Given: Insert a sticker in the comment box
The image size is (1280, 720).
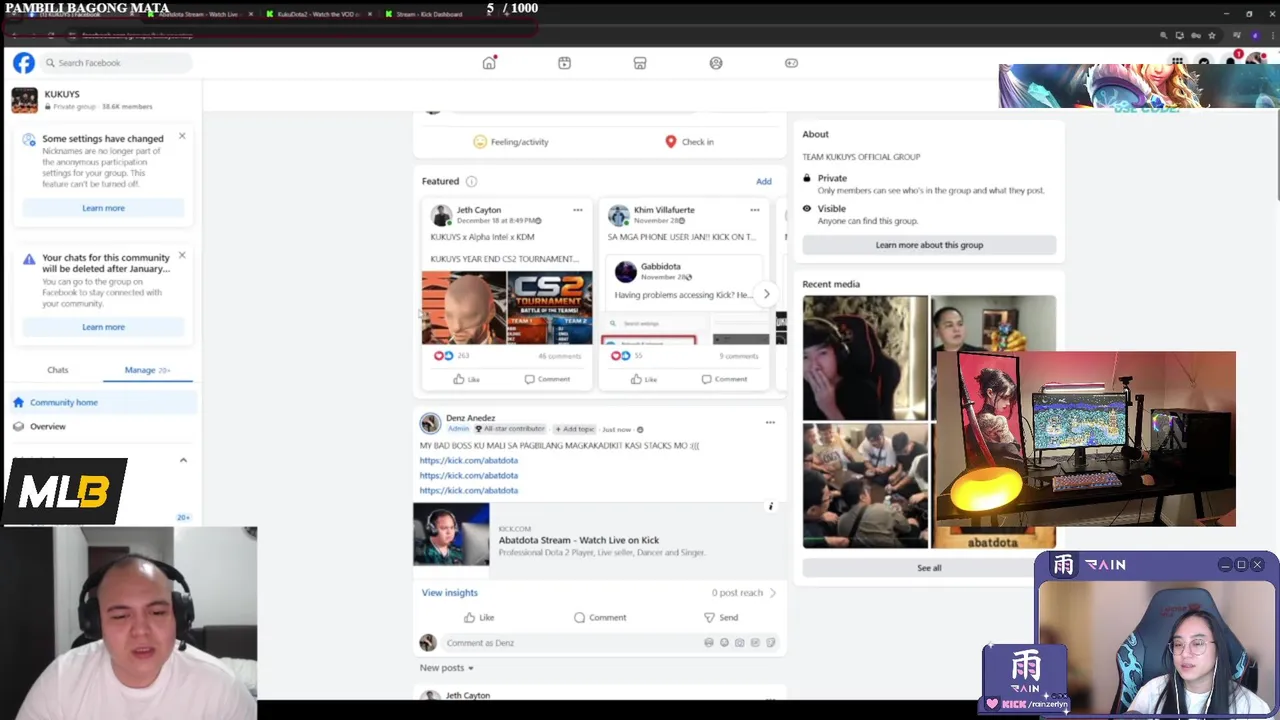Looking at the screenshot, I should click(x=770, y=643).
